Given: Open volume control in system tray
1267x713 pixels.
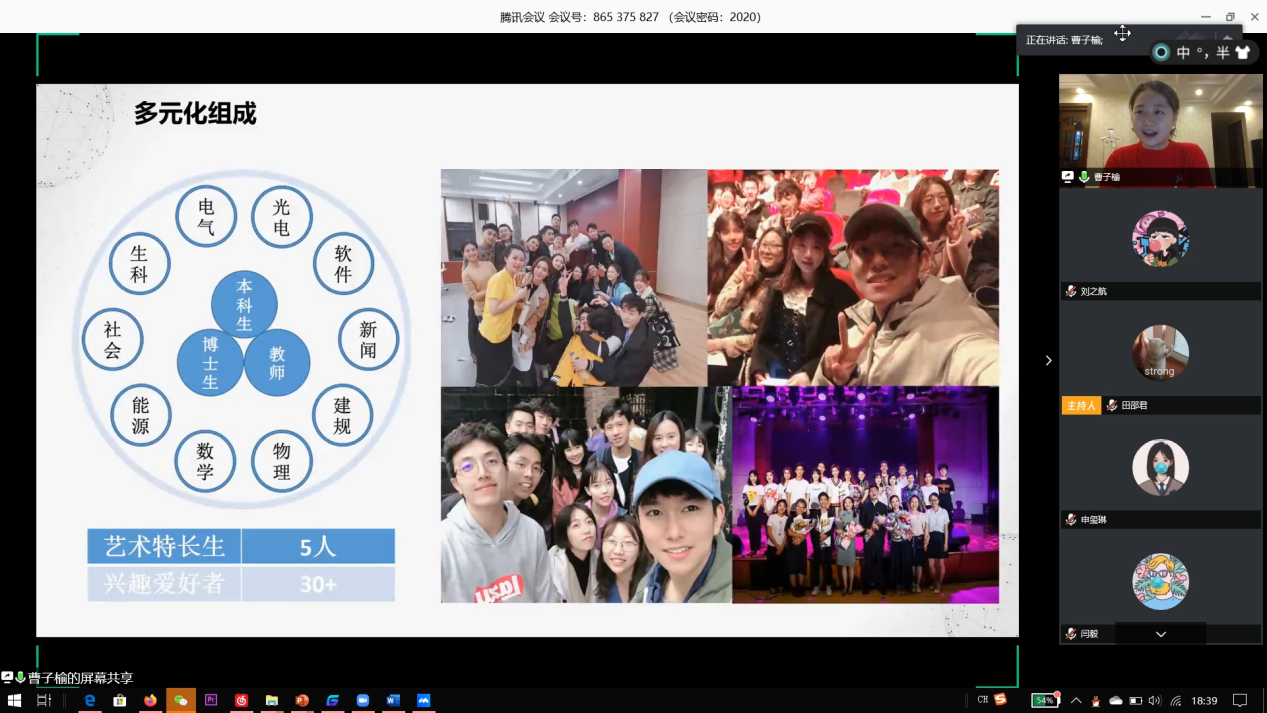Looking at the screenshot, I should (x=1155, y=701).
